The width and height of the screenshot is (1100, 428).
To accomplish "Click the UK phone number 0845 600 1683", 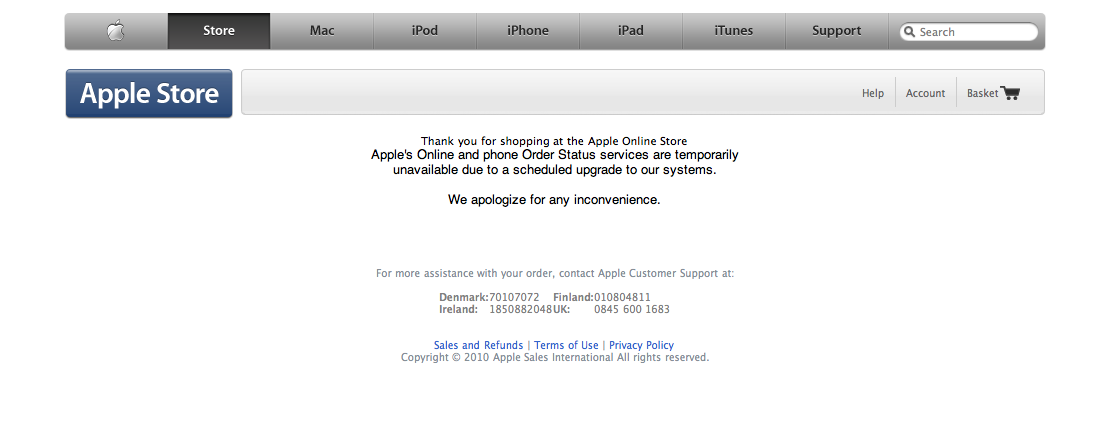I will [632, 309].
